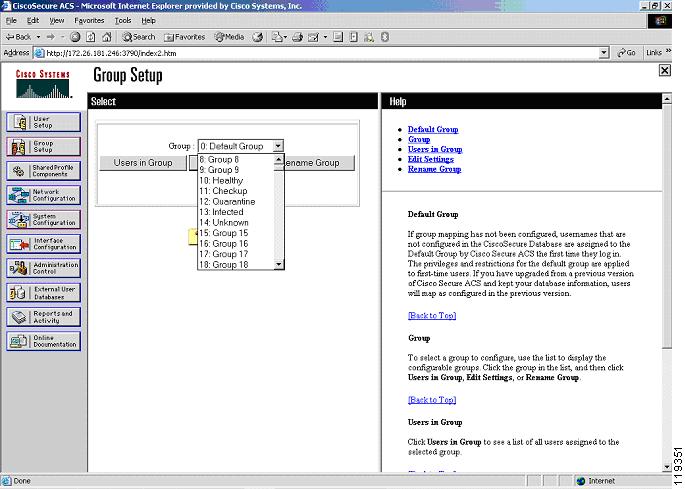This screenshot has width=685, height=489.
Task: Click the Rename Group button
Action: click(x=319, y=163)
